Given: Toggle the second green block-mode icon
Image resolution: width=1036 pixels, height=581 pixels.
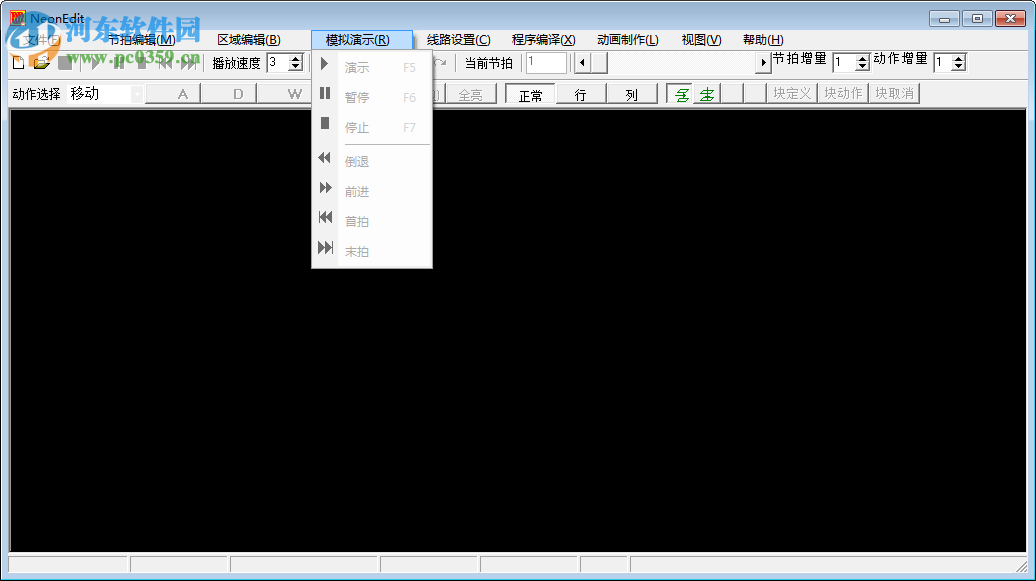Looking at the screenshot, I should click(707, 93).
